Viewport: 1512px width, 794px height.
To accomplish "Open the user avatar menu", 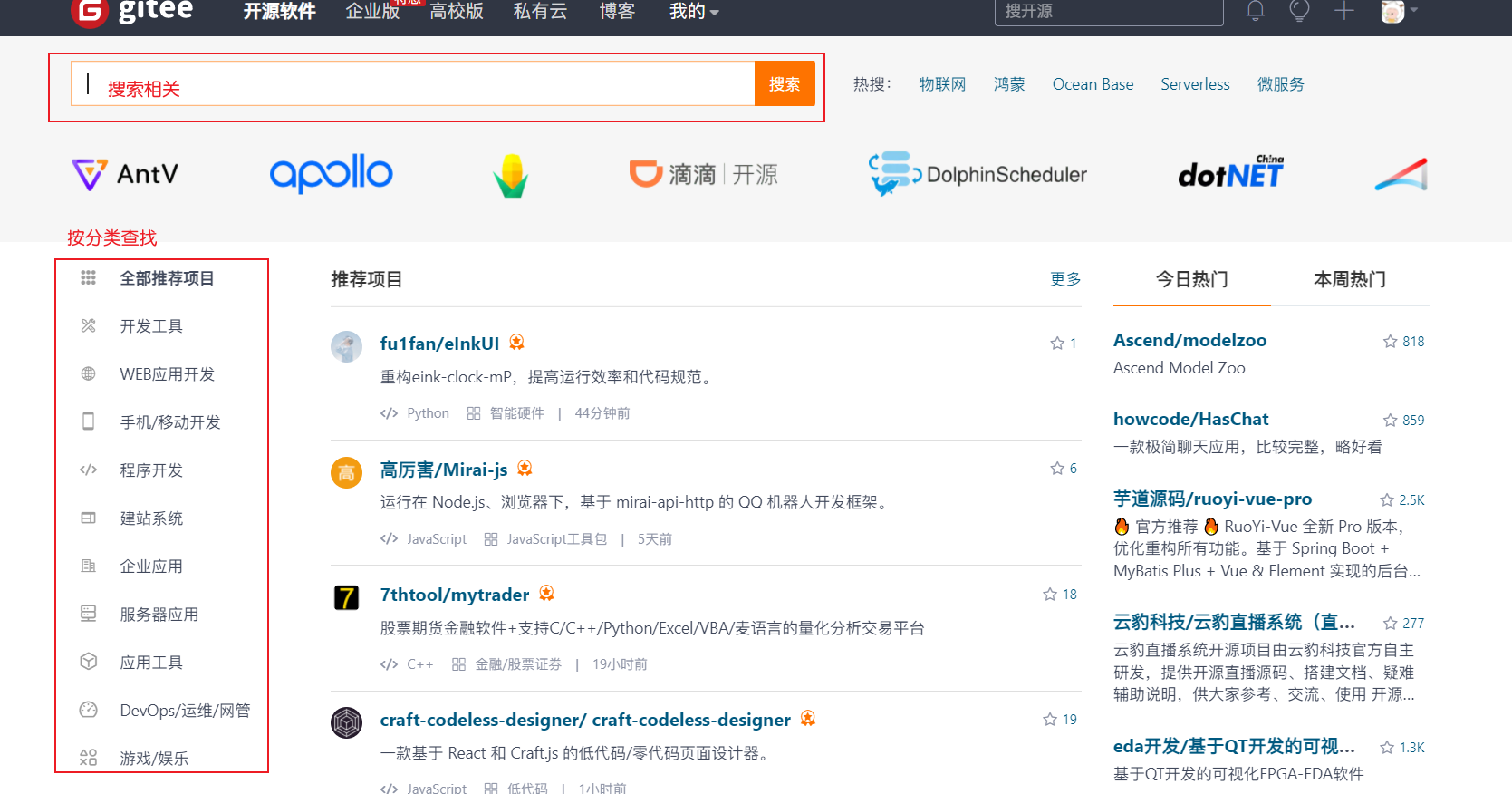I will 1398,11.
